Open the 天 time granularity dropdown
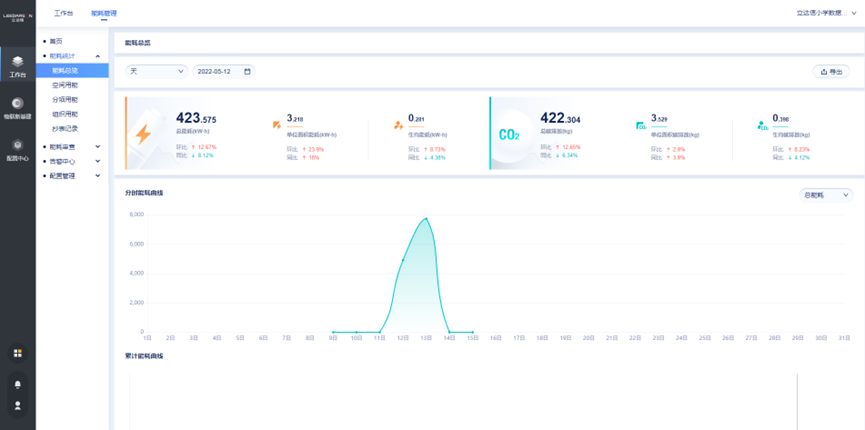The height and width of the screenshot is (430, 865). tap(157, 72)
